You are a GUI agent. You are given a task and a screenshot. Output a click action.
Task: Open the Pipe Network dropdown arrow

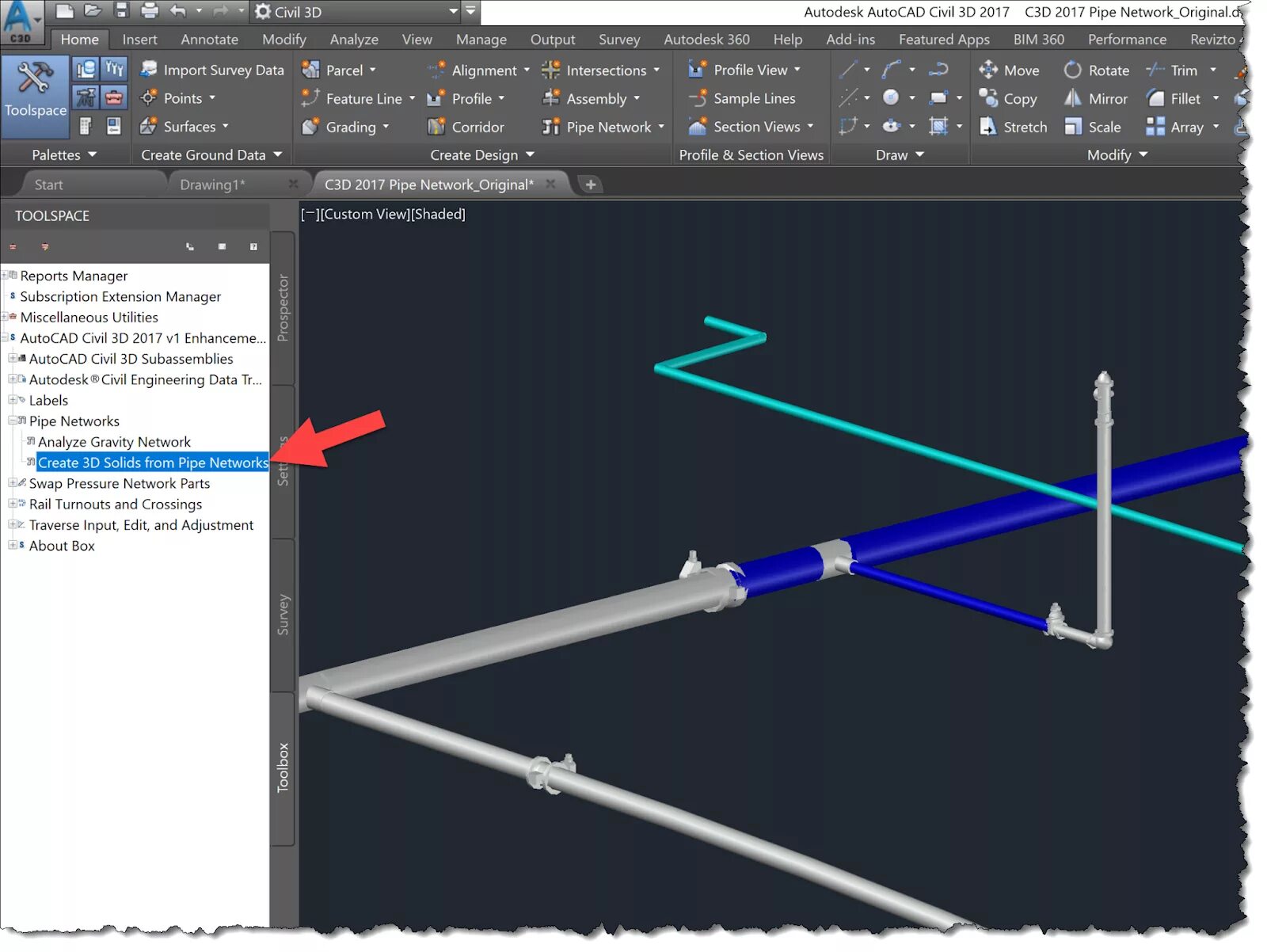tap(661, 127)
